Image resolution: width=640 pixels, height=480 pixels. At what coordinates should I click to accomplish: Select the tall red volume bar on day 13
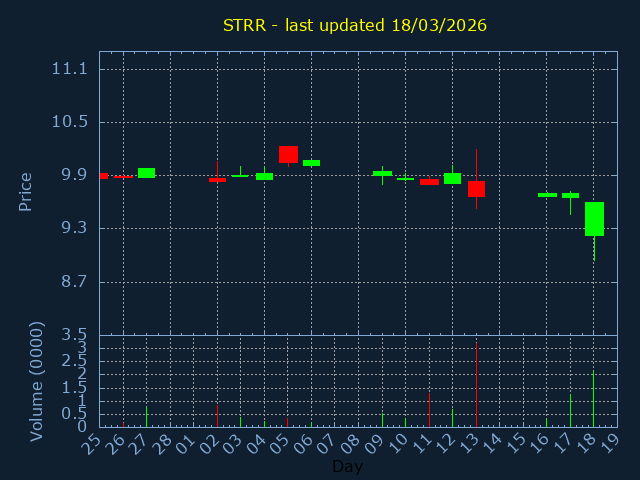pos(476,387)
